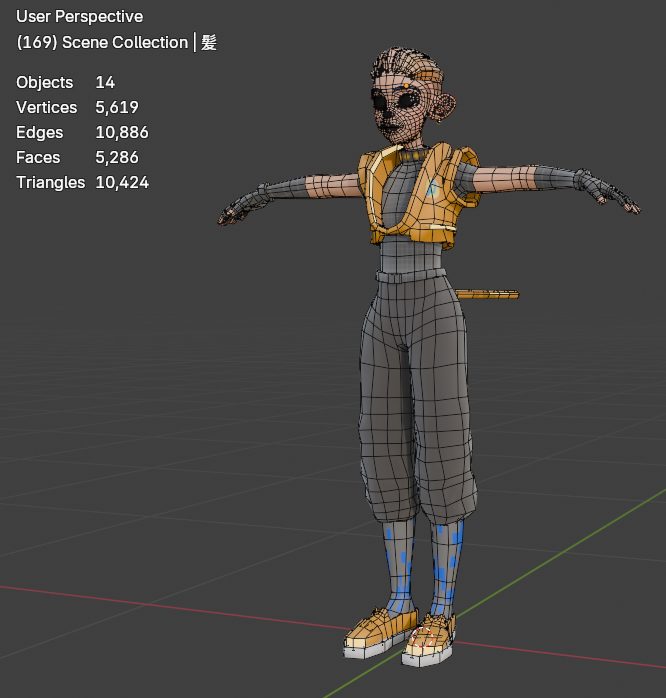Click the Triangles 10,424 statistic
666x698 pixels.
click(82, 182)
